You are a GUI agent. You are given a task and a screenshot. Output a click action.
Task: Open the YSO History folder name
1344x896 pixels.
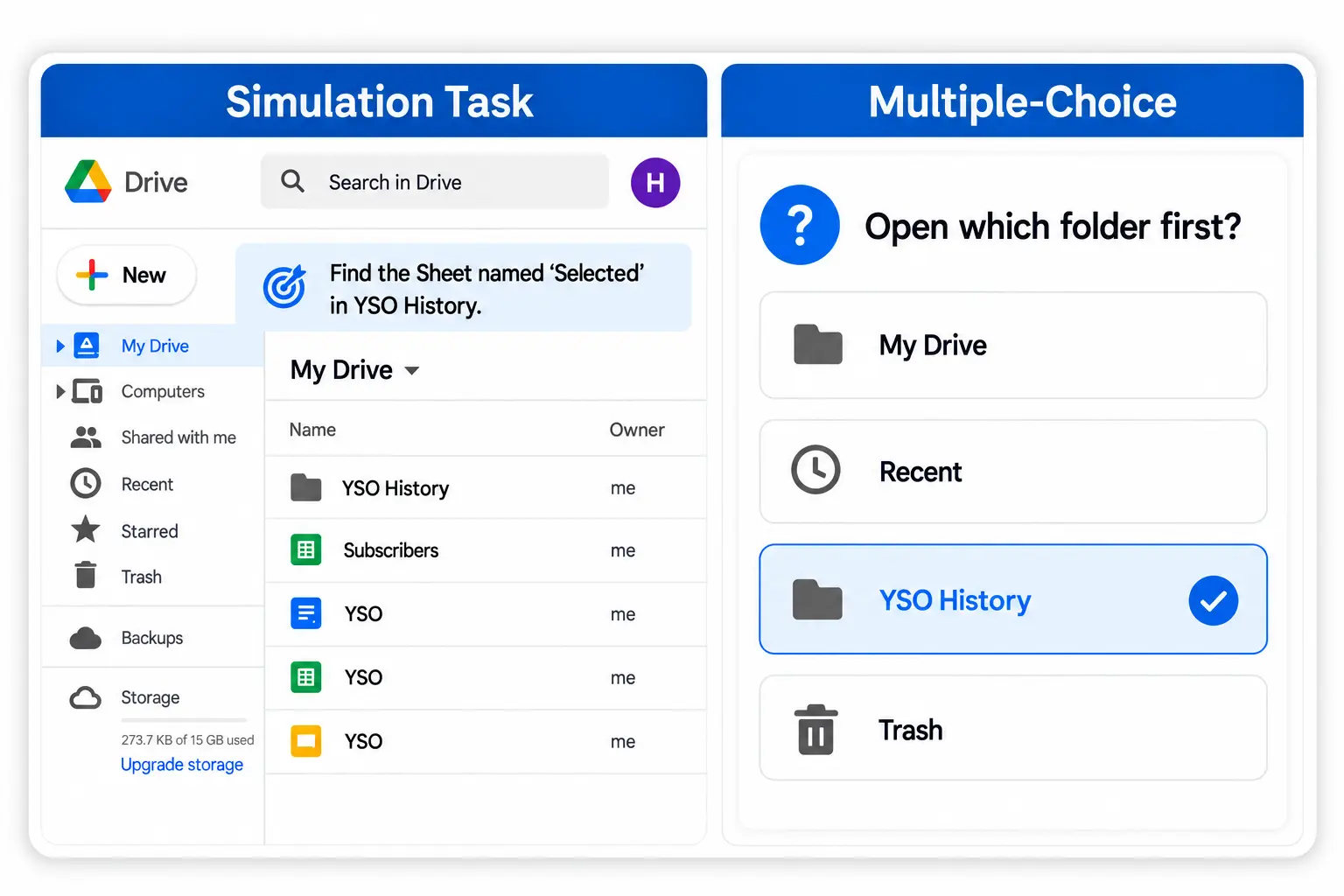[x=395, y=488]
